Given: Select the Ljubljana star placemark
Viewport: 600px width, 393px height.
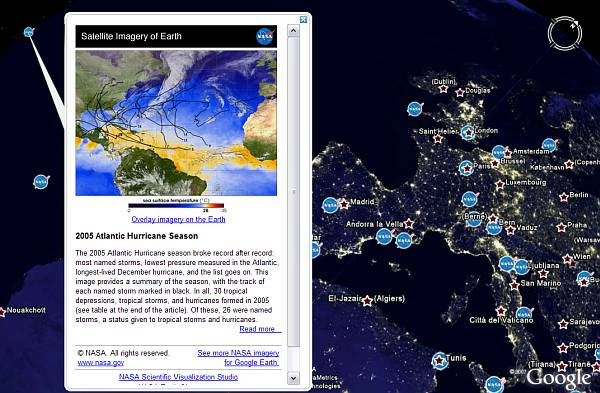Looking at the screenshot, I should click(543, 273).
